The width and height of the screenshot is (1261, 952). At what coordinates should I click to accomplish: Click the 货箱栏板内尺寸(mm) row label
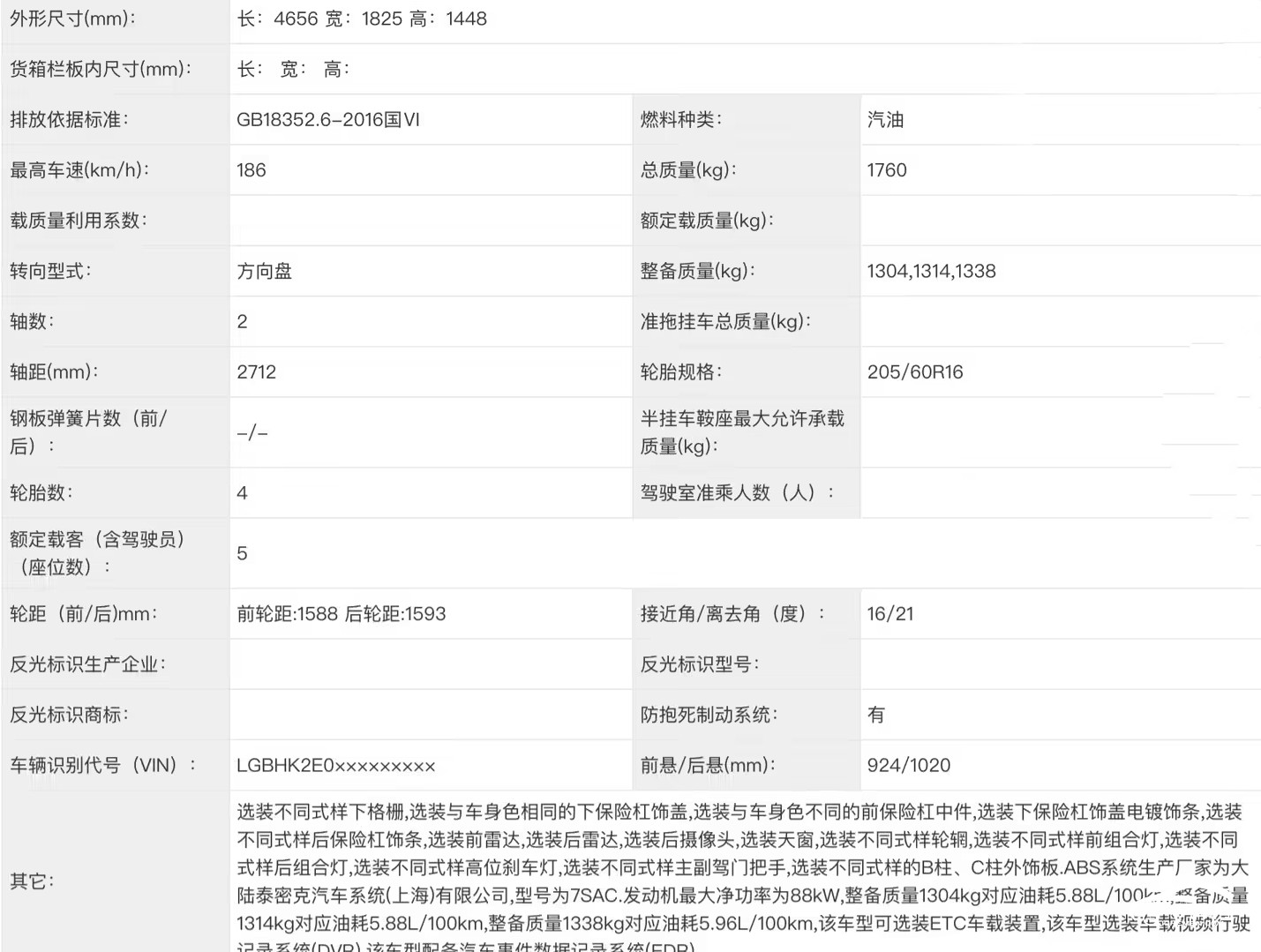101,70
